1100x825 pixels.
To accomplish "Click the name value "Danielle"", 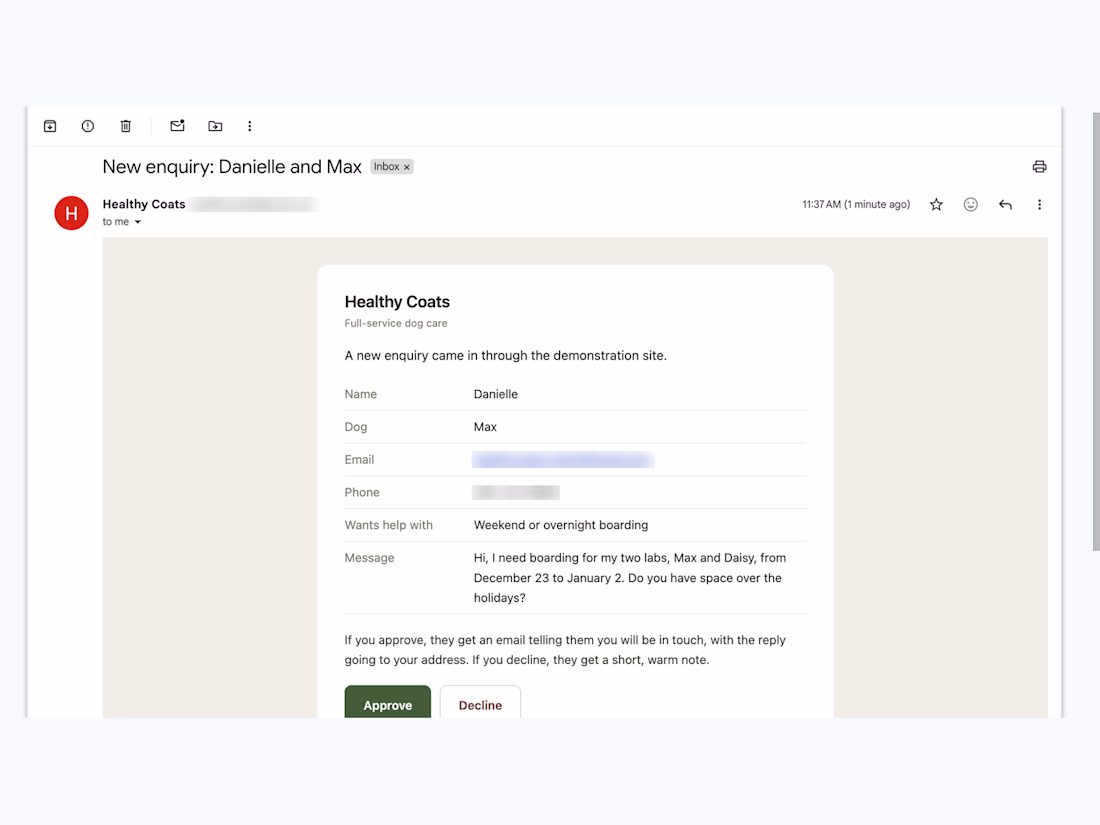I will point(495,394).
